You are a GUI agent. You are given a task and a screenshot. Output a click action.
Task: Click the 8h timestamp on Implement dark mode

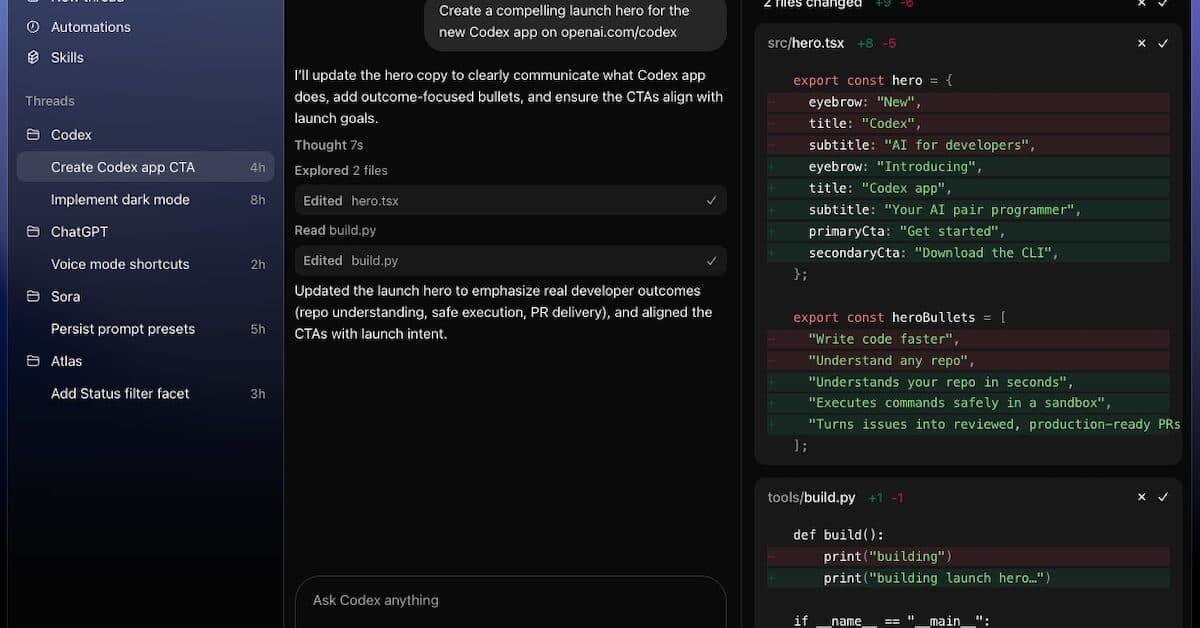258,200
